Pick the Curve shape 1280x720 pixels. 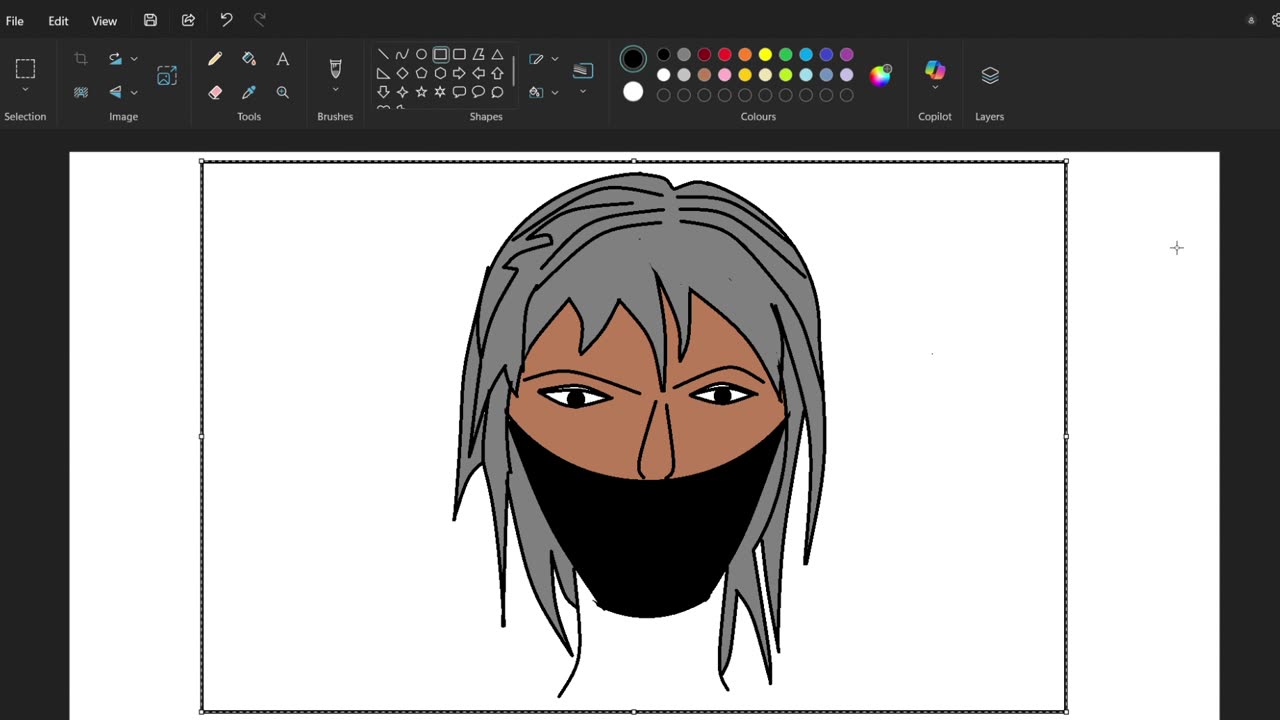402,55
